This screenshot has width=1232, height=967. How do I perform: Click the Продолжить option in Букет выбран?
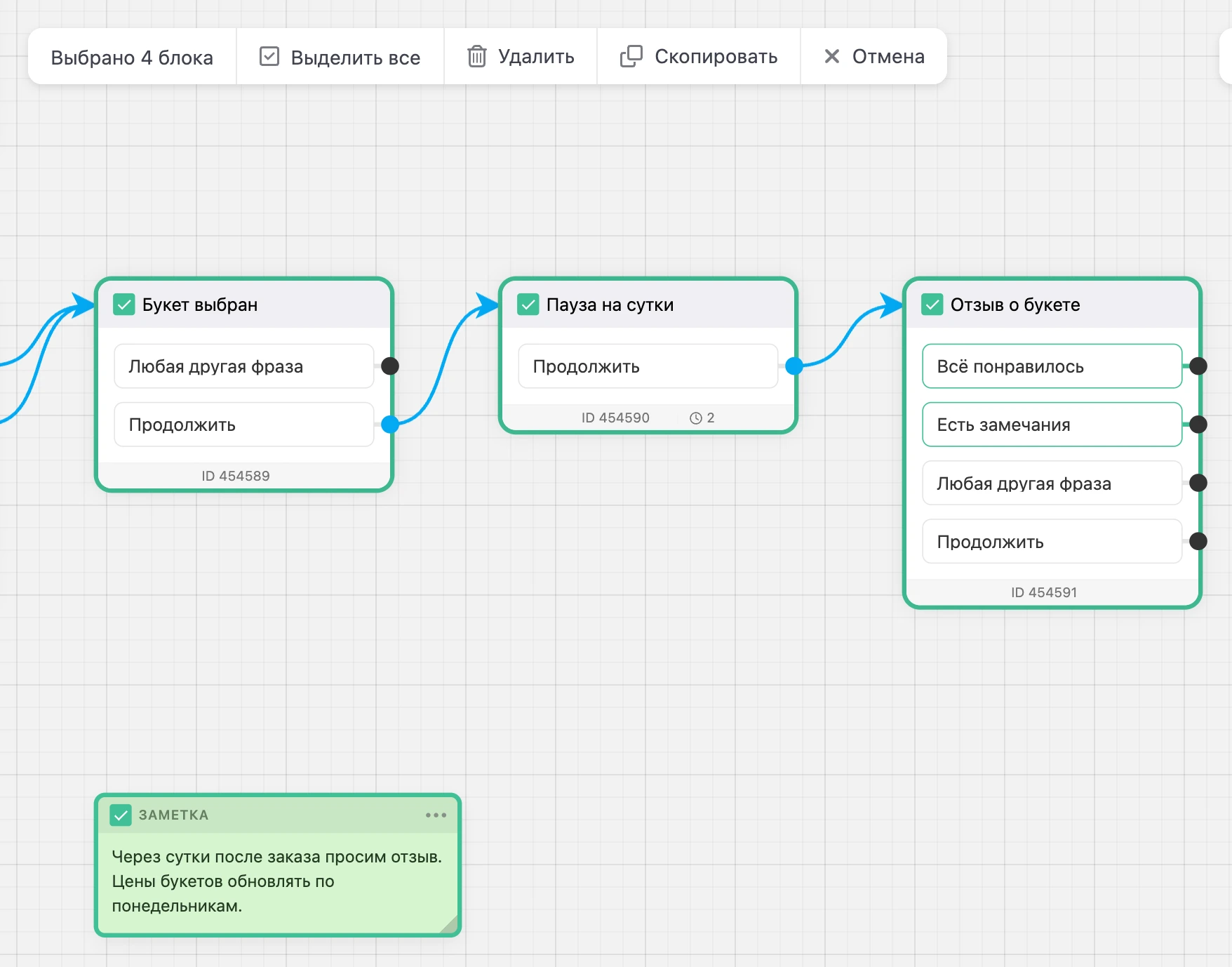[x=243, y=424]
